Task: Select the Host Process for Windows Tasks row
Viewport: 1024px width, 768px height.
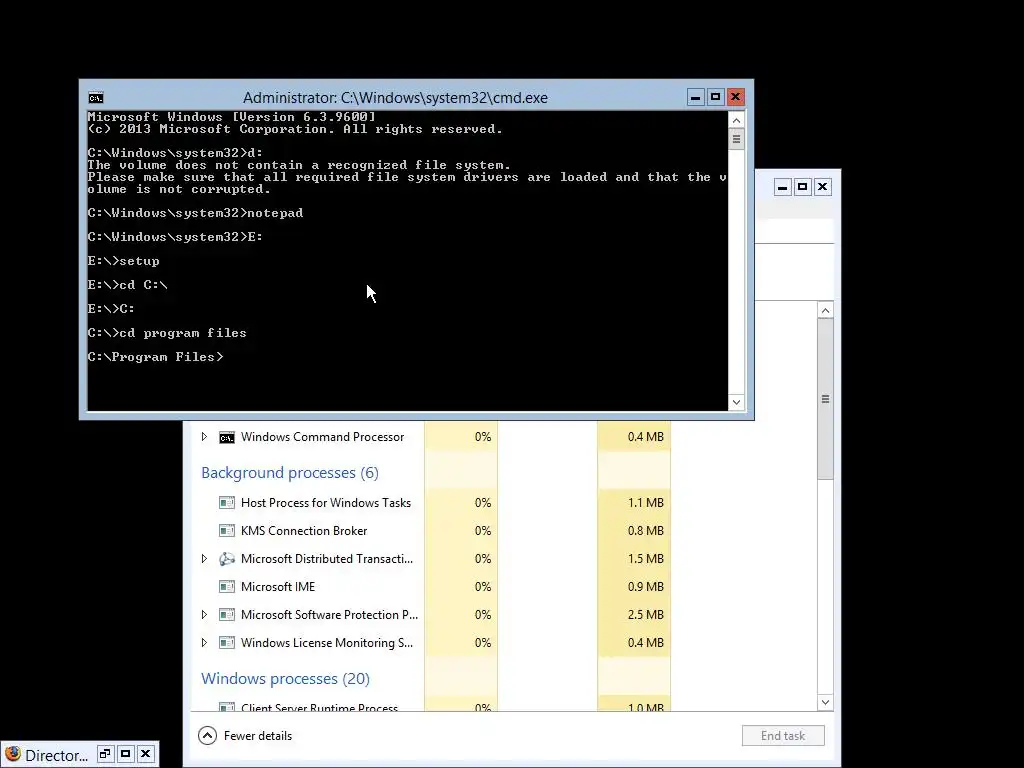Action: tap(431, 503)
